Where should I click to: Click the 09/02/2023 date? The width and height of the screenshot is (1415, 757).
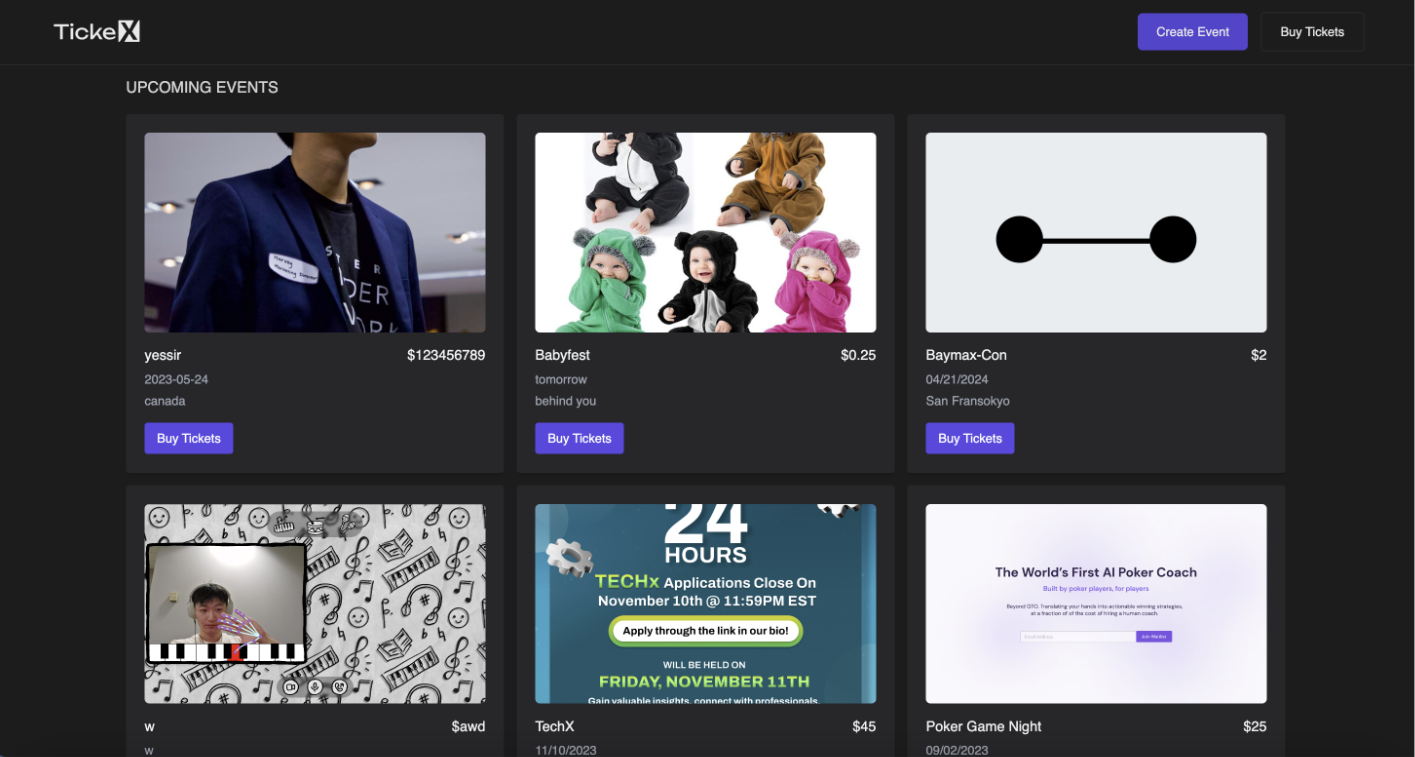coord(959,750)
